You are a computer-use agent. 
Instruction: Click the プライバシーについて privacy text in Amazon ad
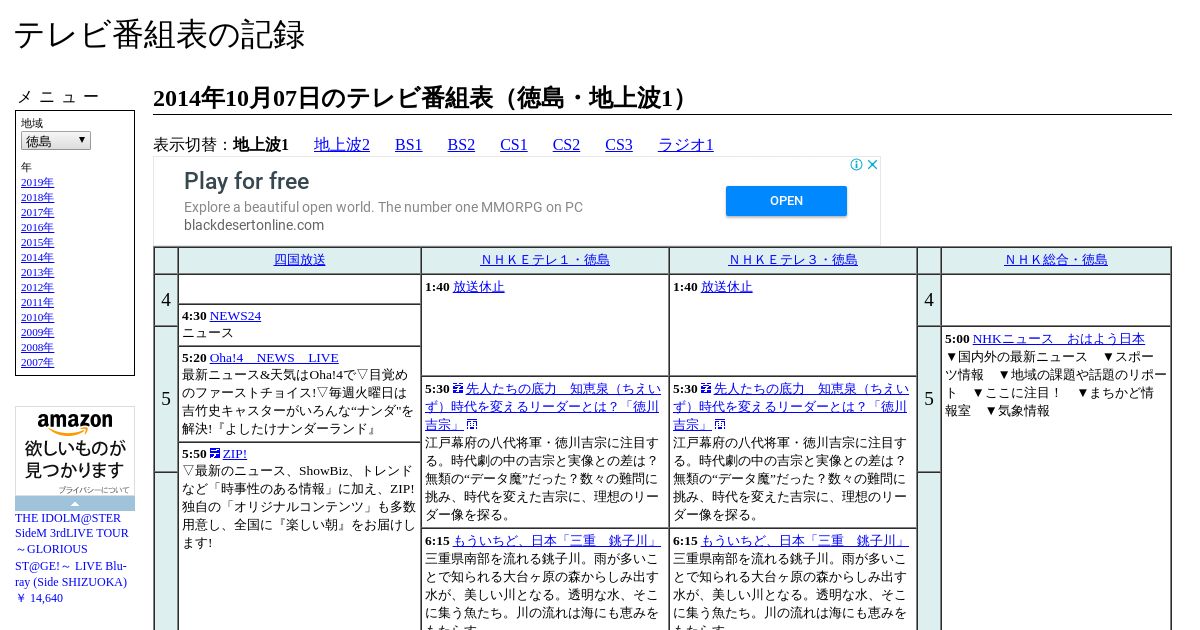click(x=93, y=490)
